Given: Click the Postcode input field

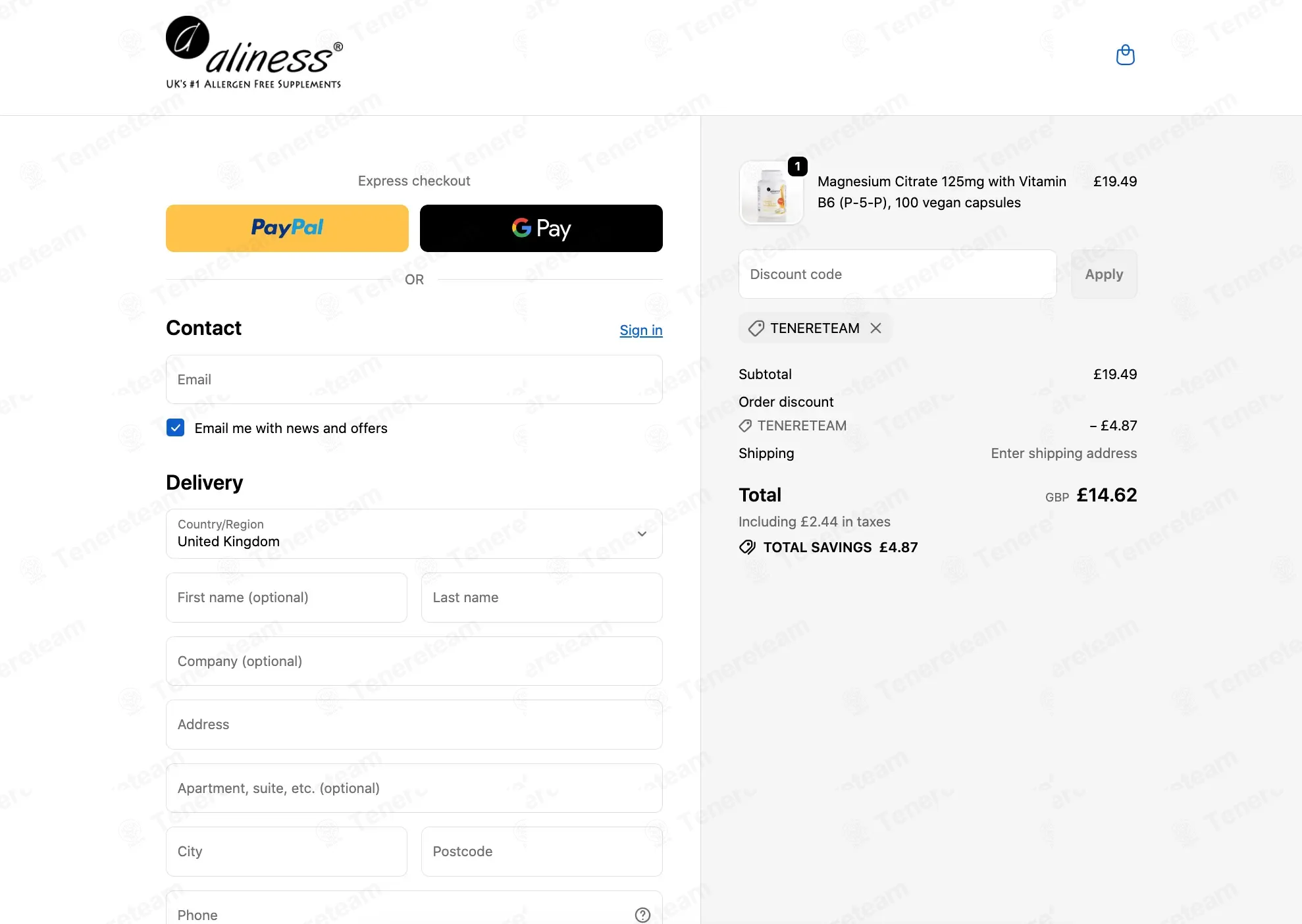Looking at the screenshot, I should point(541,852).
